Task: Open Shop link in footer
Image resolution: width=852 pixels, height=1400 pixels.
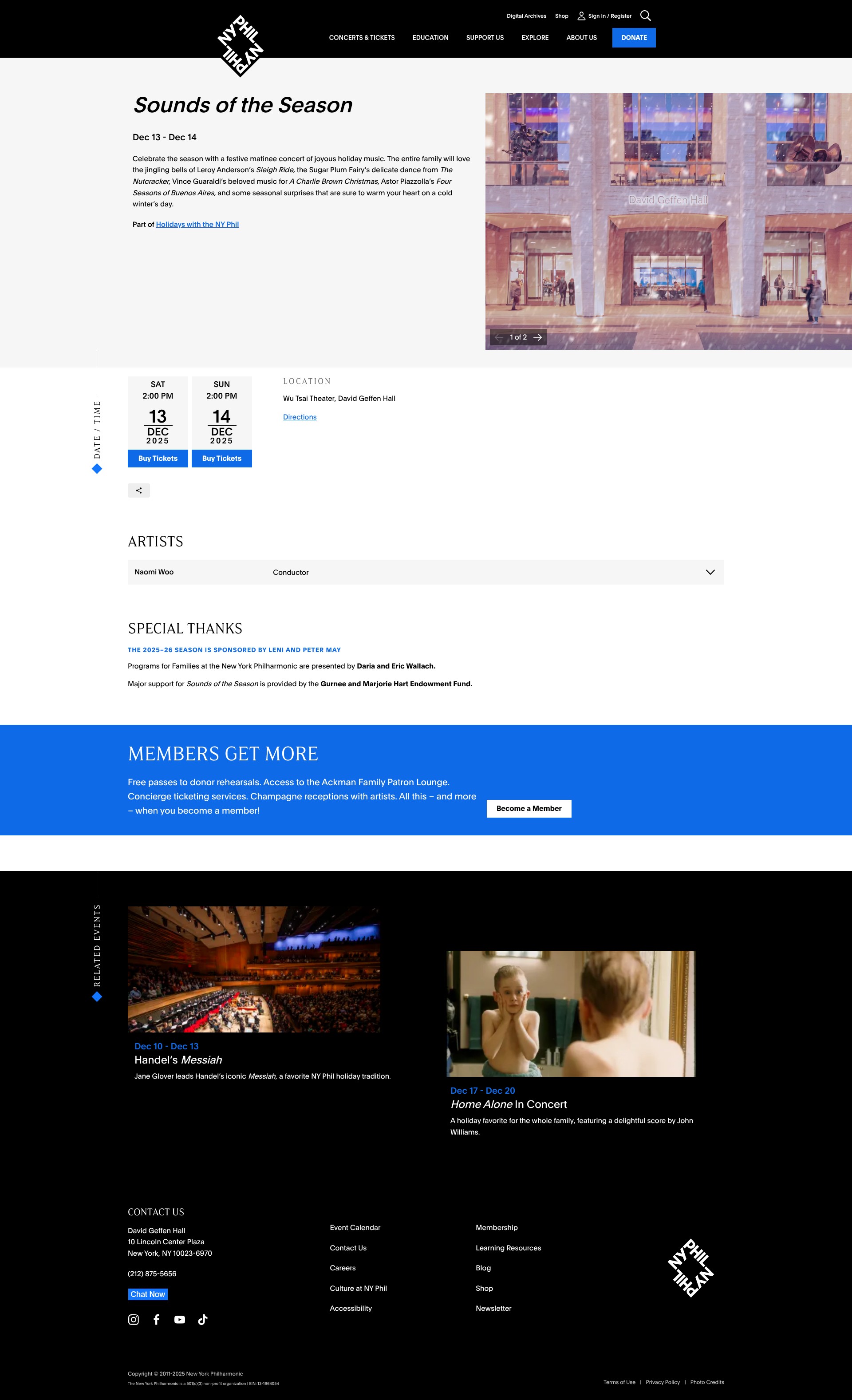Action: 484,1288
